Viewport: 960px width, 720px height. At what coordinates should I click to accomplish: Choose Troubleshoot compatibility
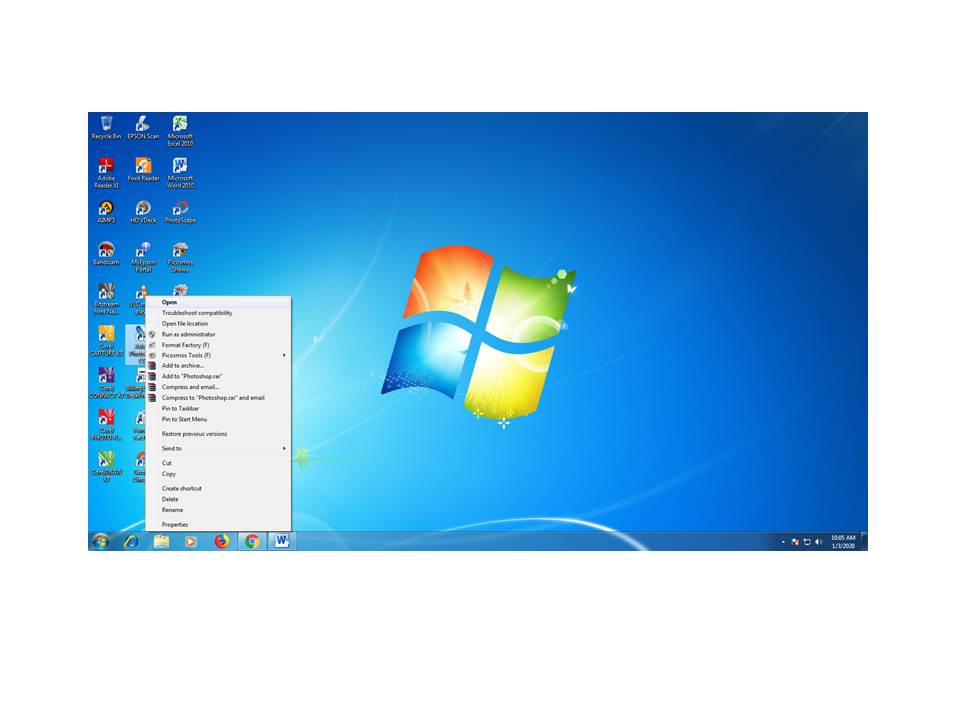[x=218, y=313]
